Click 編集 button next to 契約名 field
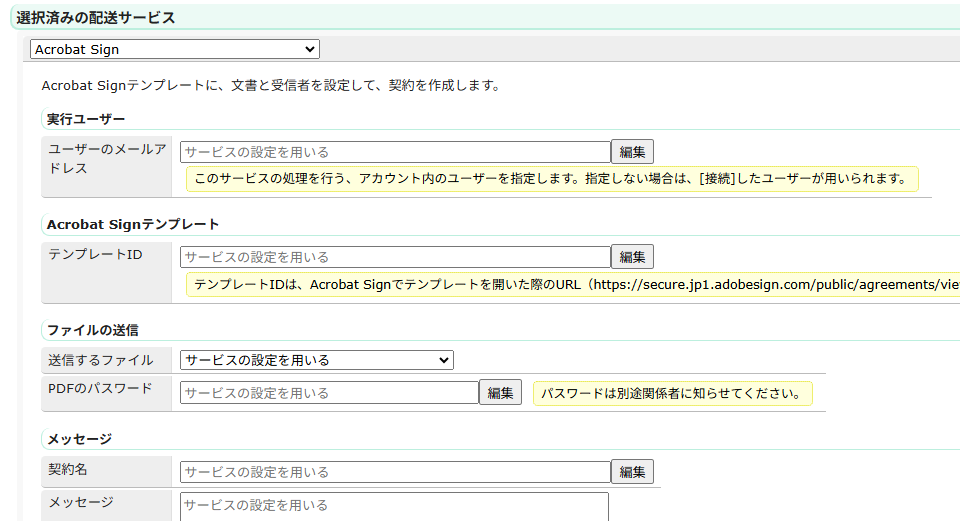 coord(632,472)
